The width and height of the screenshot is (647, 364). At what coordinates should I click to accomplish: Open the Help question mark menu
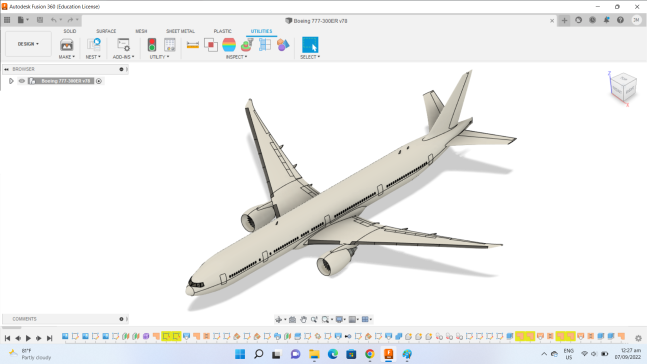[620, 20]
